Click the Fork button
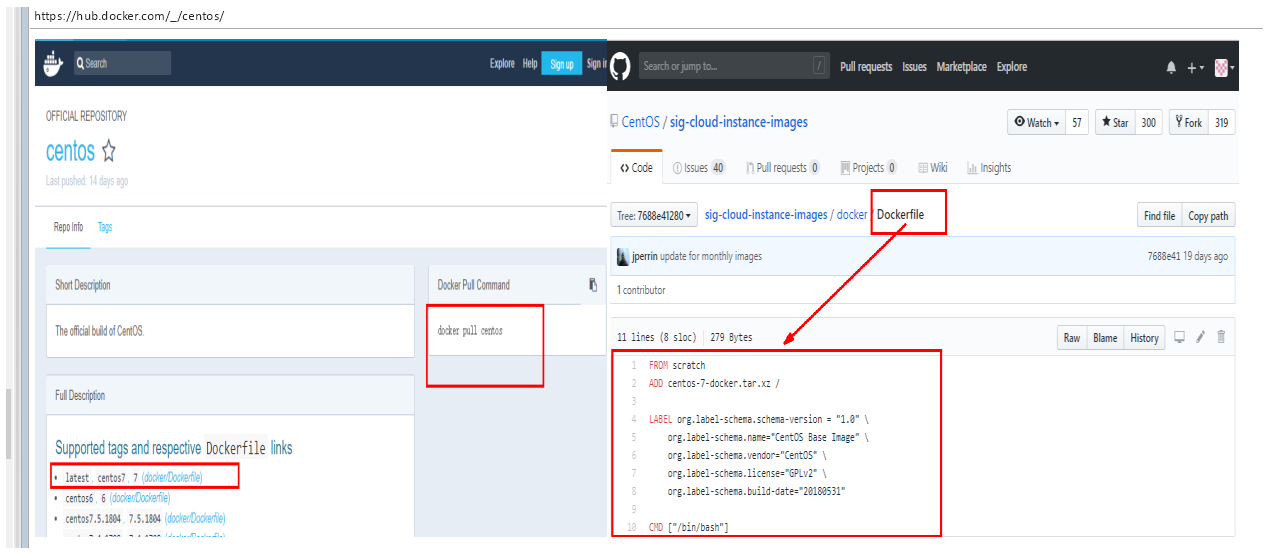Image resolution: width=1267 pixels, height=553 pixels. pos(1187,123)
